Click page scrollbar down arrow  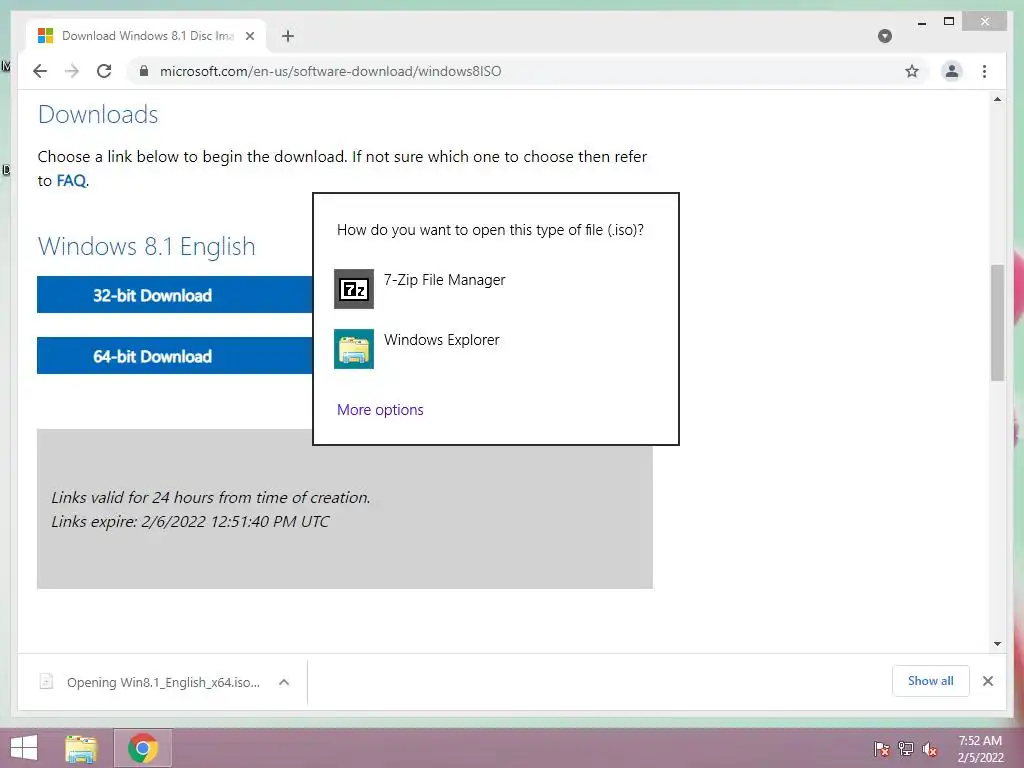pyautogui.click(x=997, y=644)
